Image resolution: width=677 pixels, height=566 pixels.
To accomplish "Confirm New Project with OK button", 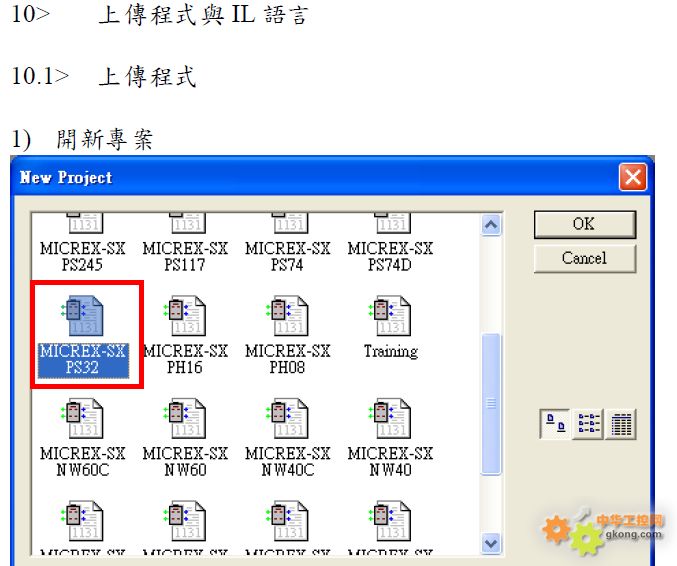I will click(585, 224).
